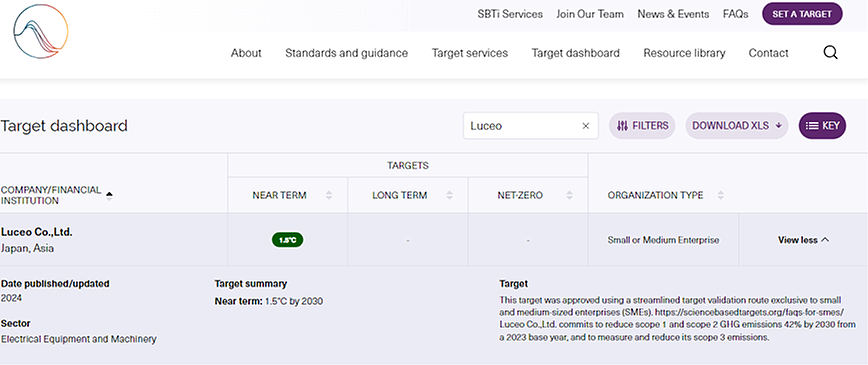The width and height of the screenshot is (868, 365).
Task: Sort by Long Term column arrows
Action: pyautogui.click(x=449, y=195)
